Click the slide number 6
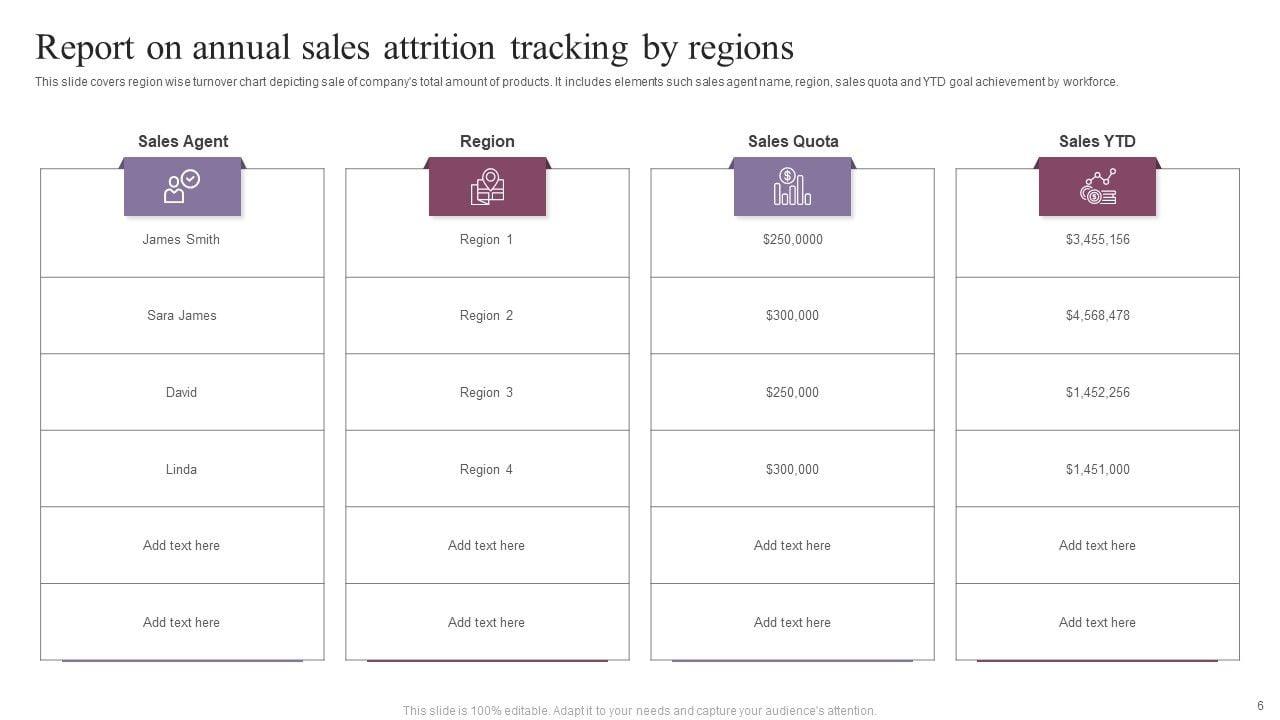The width and height of the screenshot is (1280, 720). 1260,705
